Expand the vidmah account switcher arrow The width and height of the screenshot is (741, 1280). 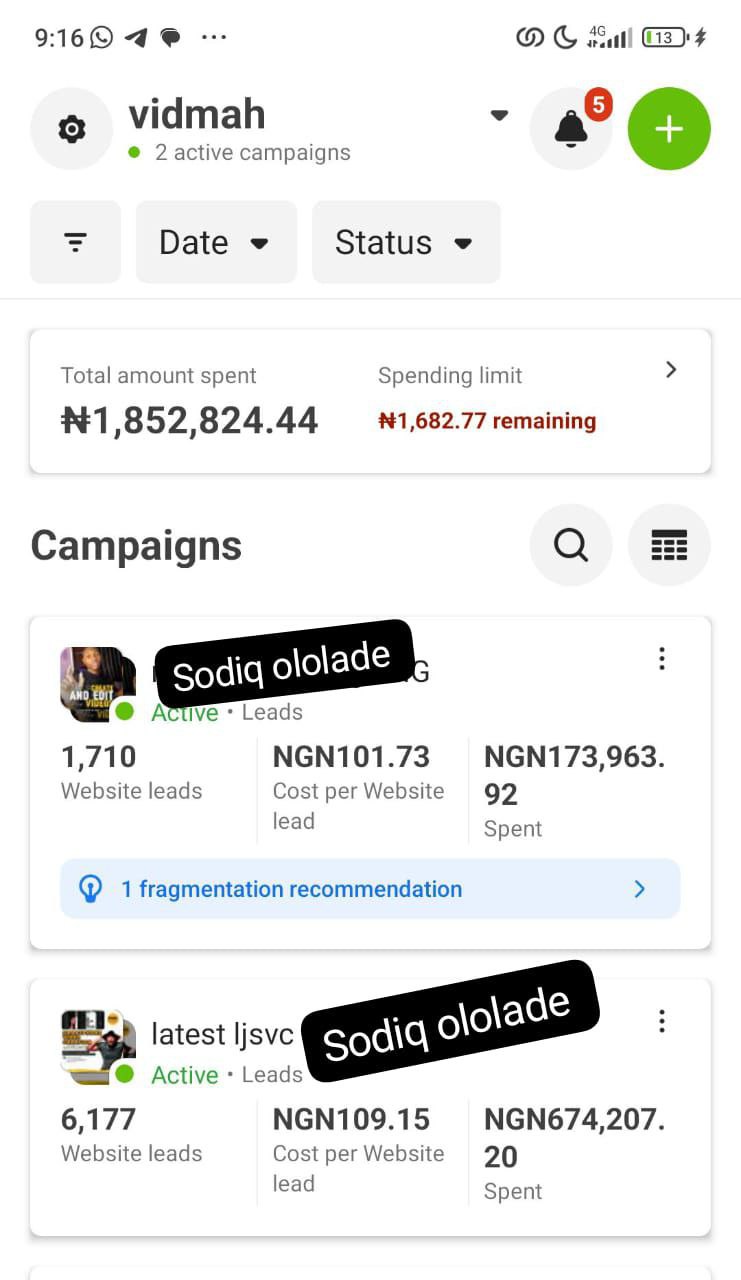(499, 115)
